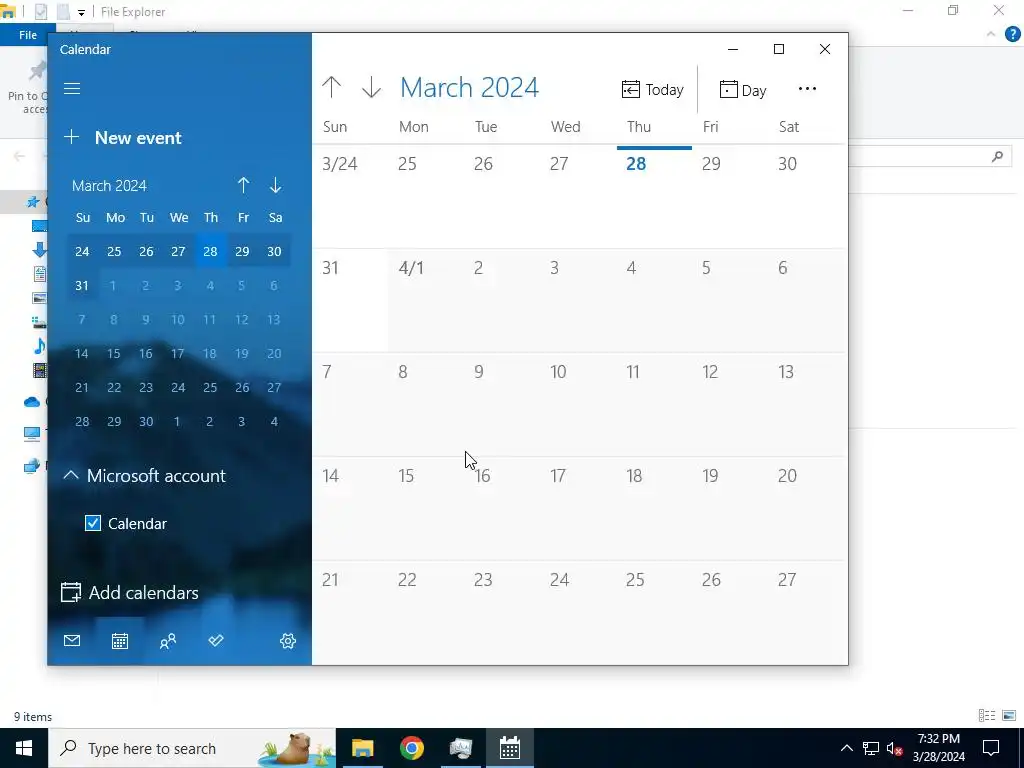1024x768 pixels.
Task: Select day 24 in the mini calendar first row
Action: pyautogui.click(x=82, y=251)
